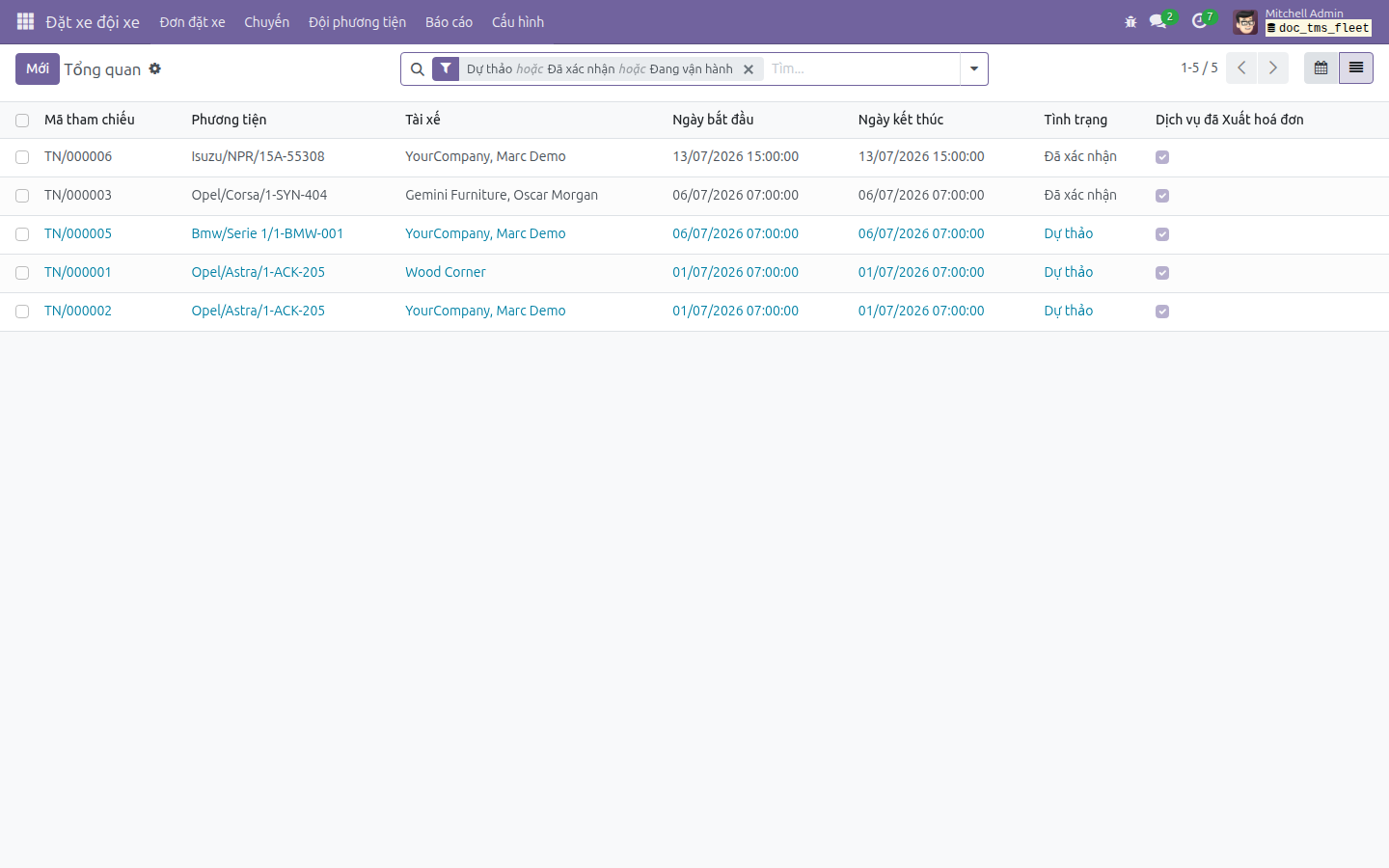Screen dimensions: 1389x868
Task: Go to next page of records
Action: (x=1273, y=68)
